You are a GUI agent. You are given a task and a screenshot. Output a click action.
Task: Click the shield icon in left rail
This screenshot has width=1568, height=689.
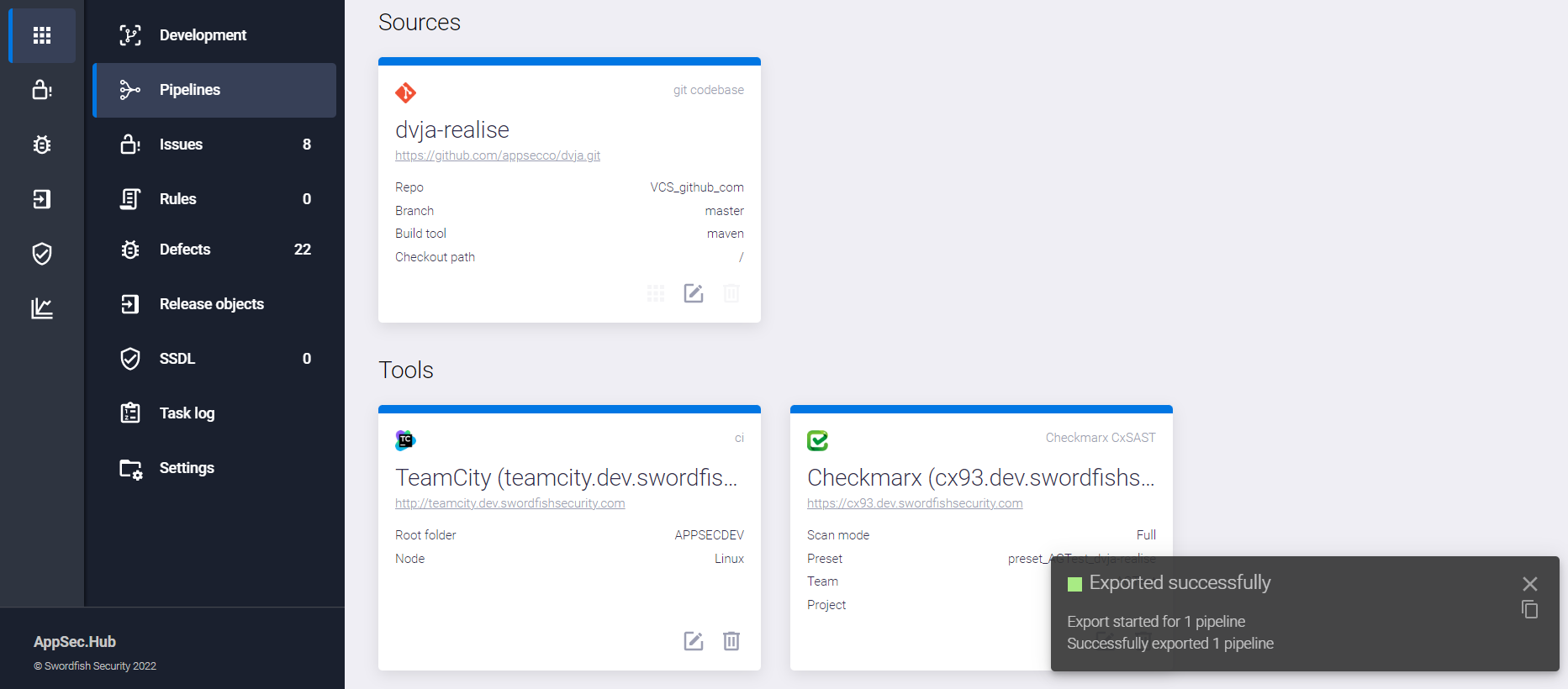point(42,254)
